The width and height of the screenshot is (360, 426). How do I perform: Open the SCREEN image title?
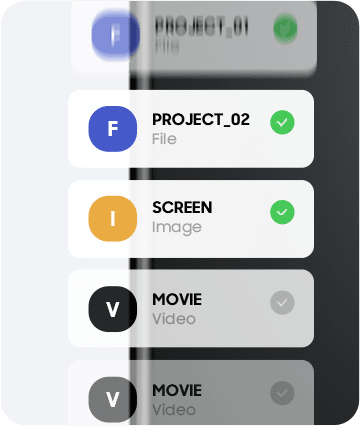pos(182,207)
